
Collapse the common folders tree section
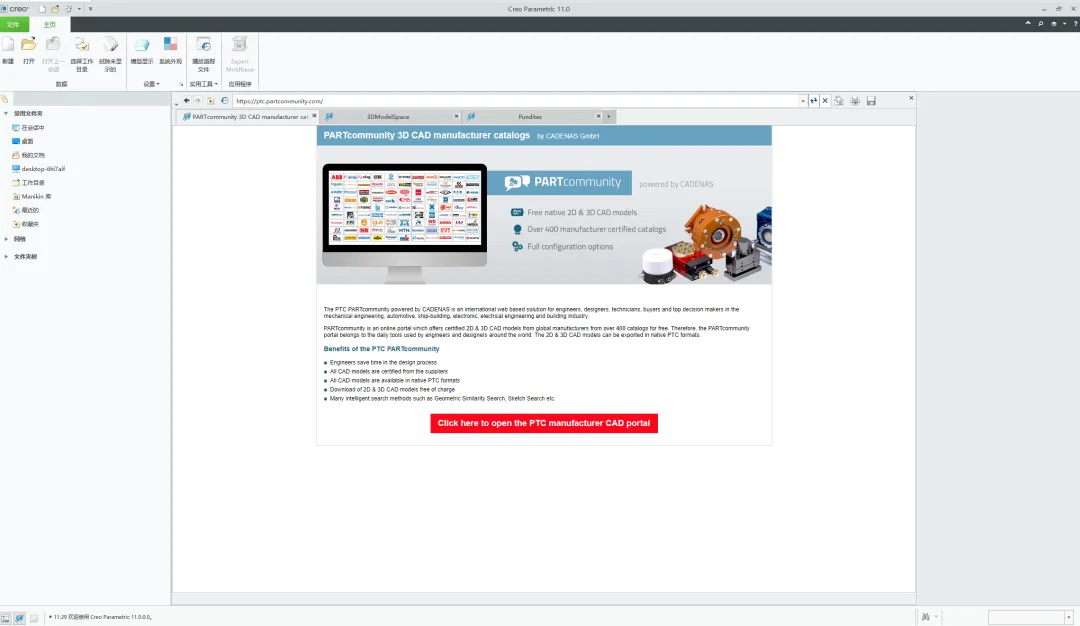[6, 113]
